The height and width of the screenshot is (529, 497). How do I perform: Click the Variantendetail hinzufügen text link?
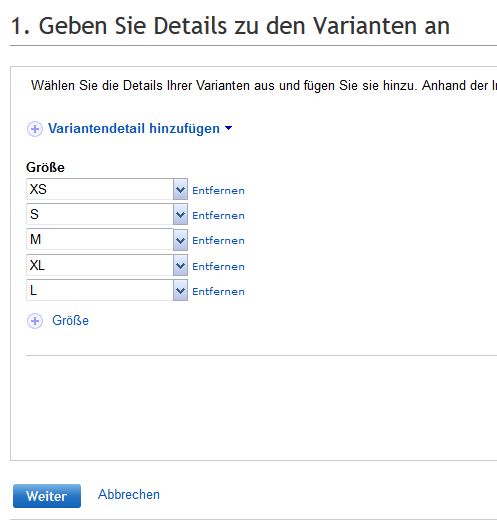(134, 129)
